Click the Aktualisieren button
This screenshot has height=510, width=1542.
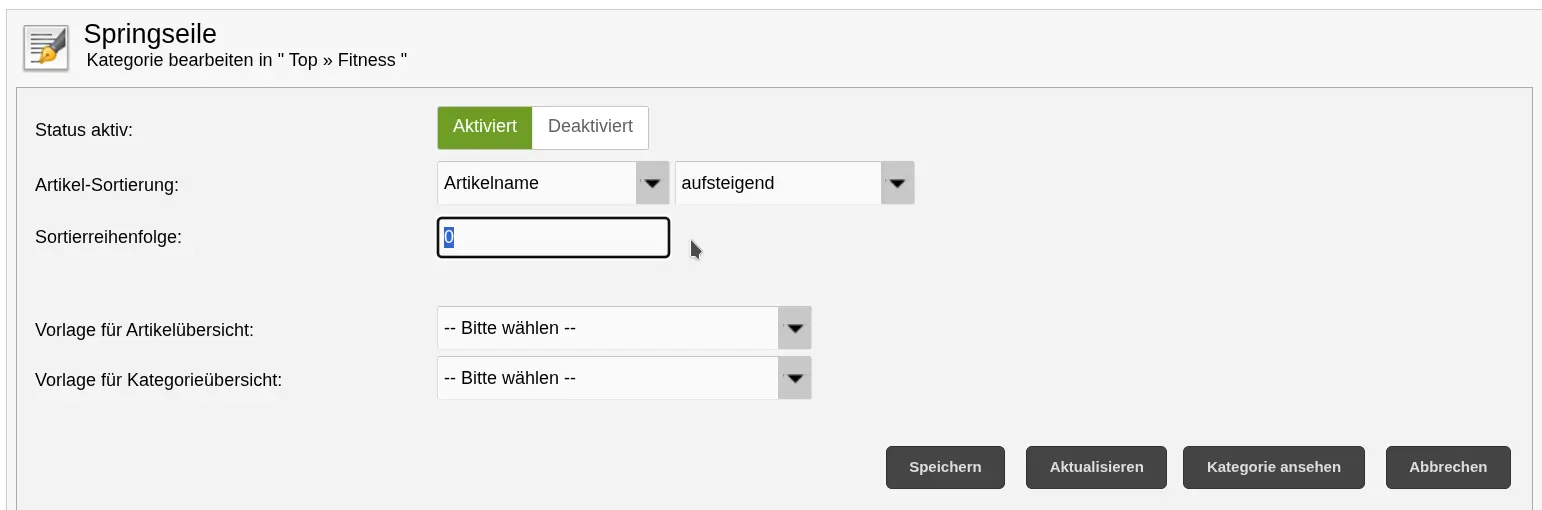pos(1096,467)
